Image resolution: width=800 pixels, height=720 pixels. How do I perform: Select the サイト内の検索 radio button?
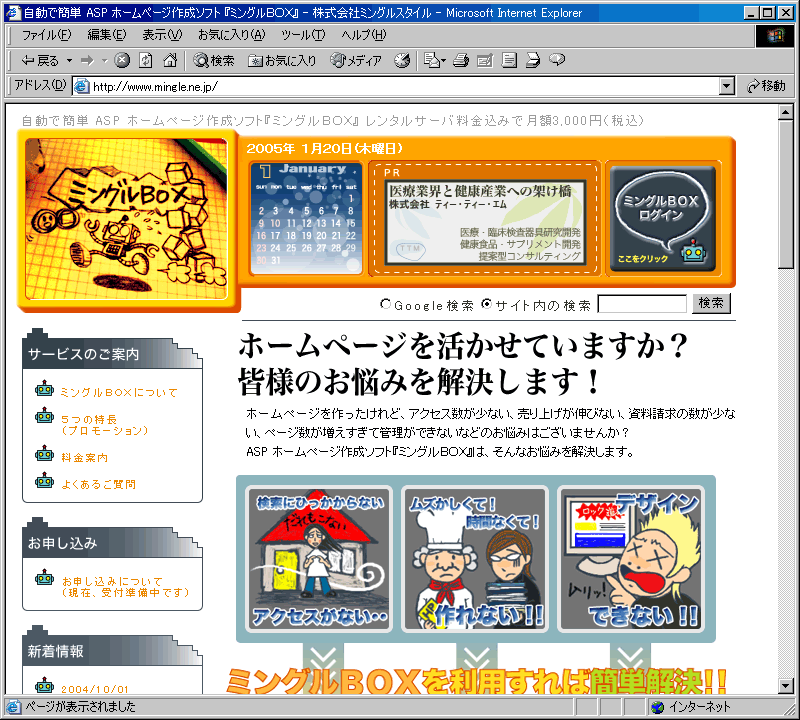[x=486, y=304]
